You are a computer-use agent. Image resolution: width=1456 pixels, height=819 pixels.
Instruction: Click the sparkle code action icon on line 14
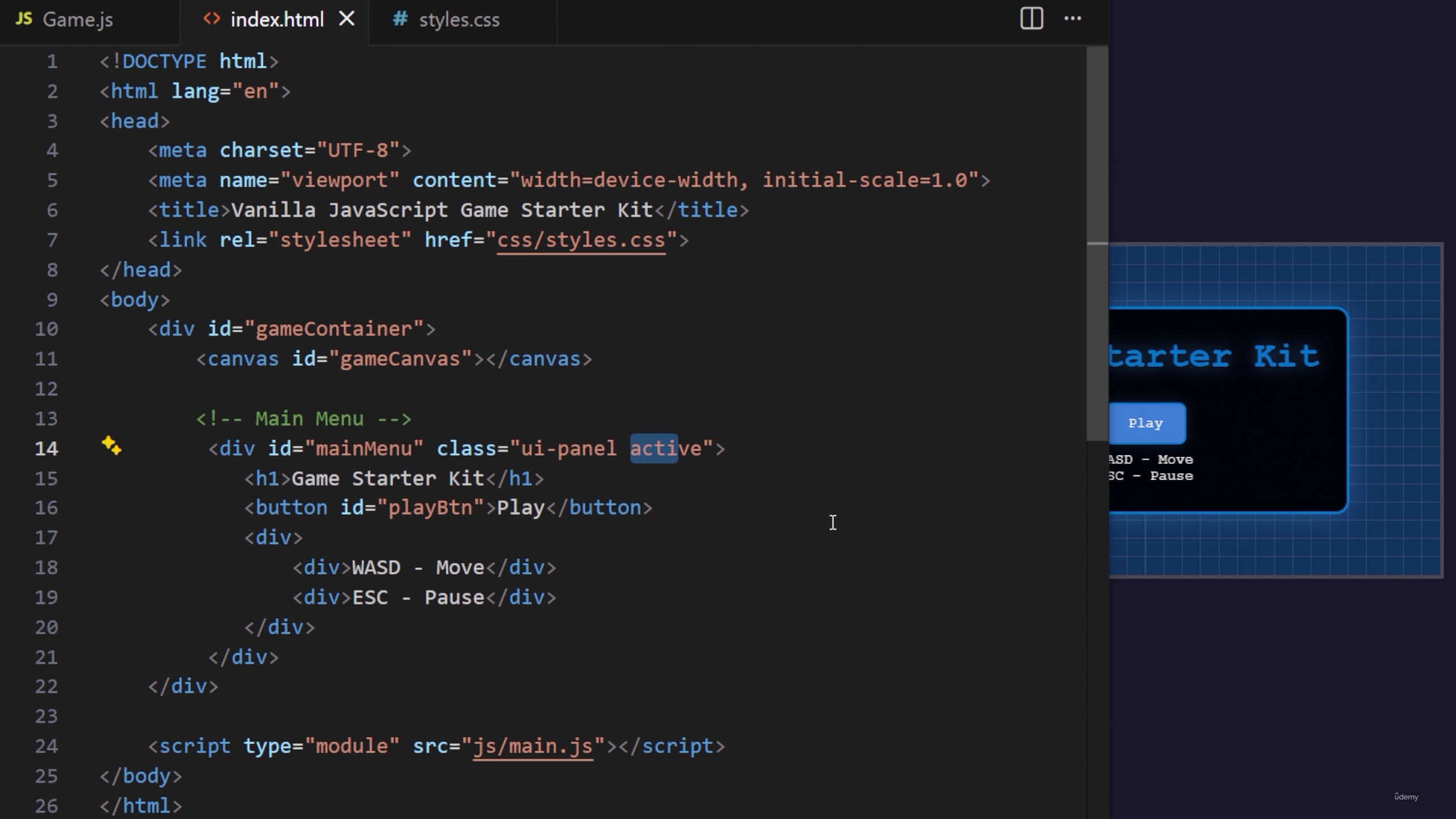[x=111, y=446]
